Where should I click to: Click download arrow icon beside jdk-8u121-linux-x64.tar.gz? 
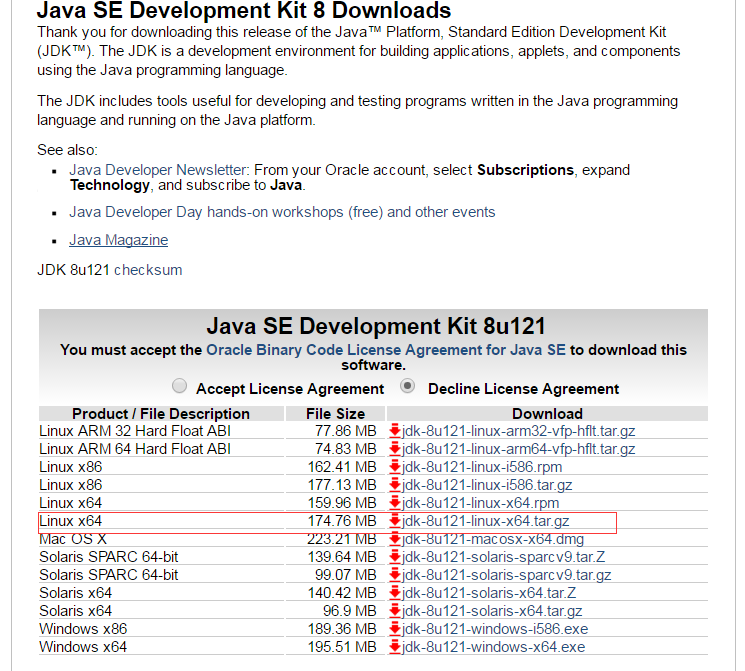[394, 521]
